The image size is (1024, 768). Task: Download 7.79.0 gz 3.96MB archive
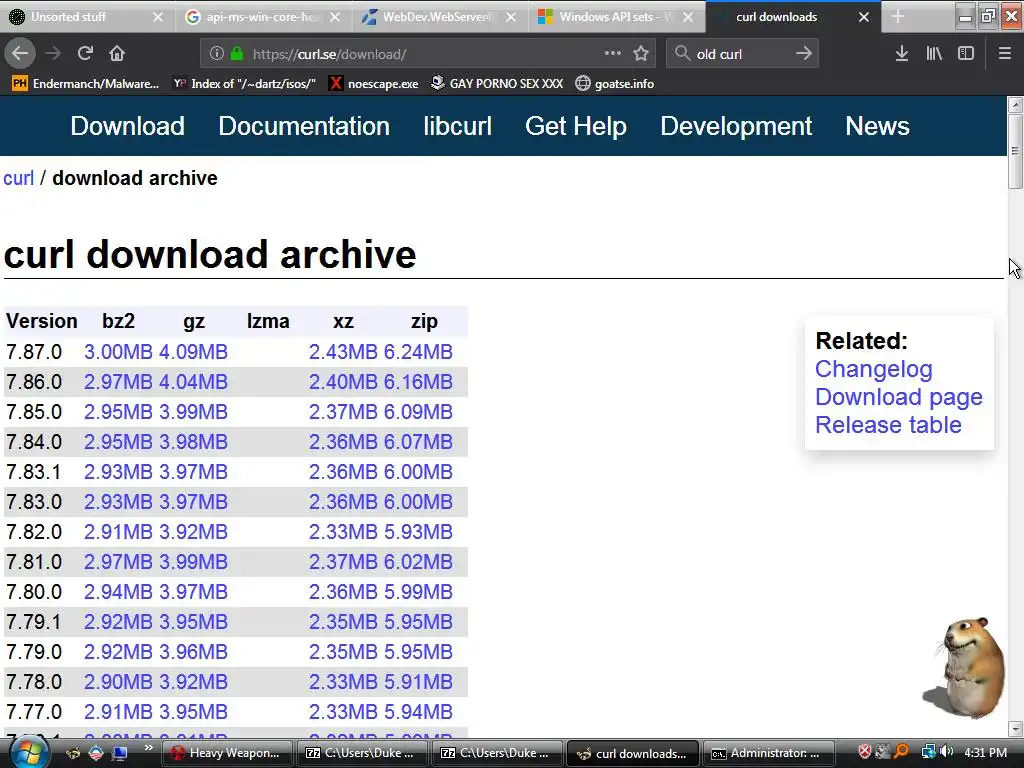[193, 652]
